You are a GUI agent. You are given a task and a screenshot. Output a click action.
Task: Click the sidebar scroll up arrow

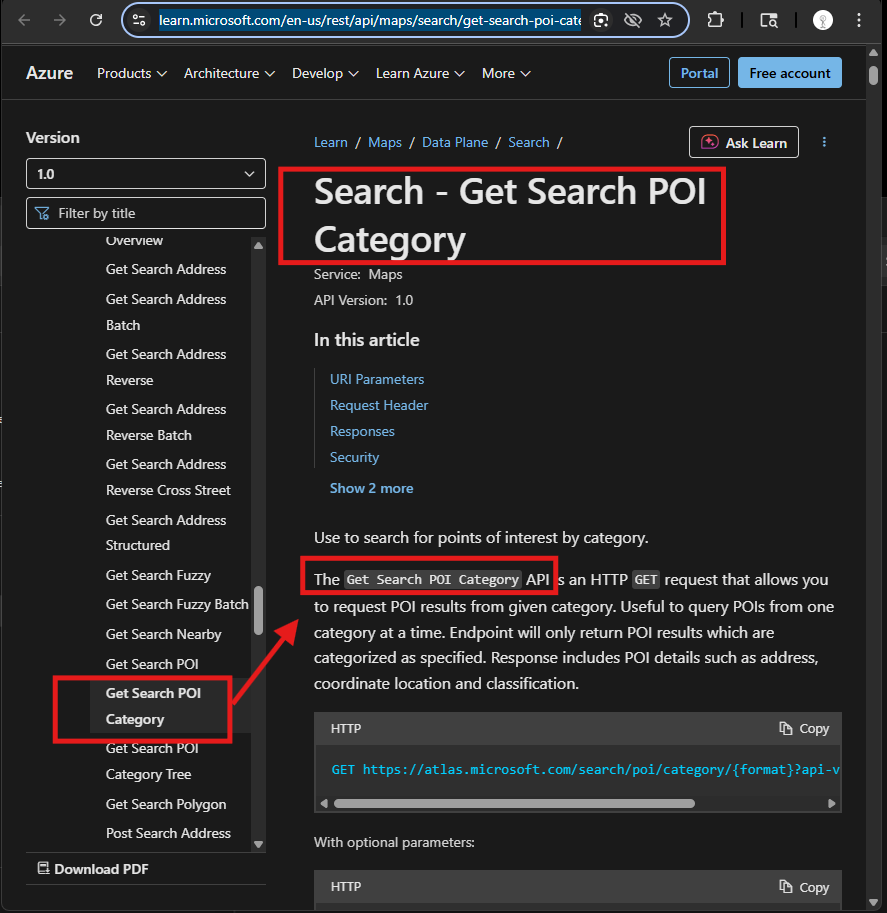pos(259,246)
